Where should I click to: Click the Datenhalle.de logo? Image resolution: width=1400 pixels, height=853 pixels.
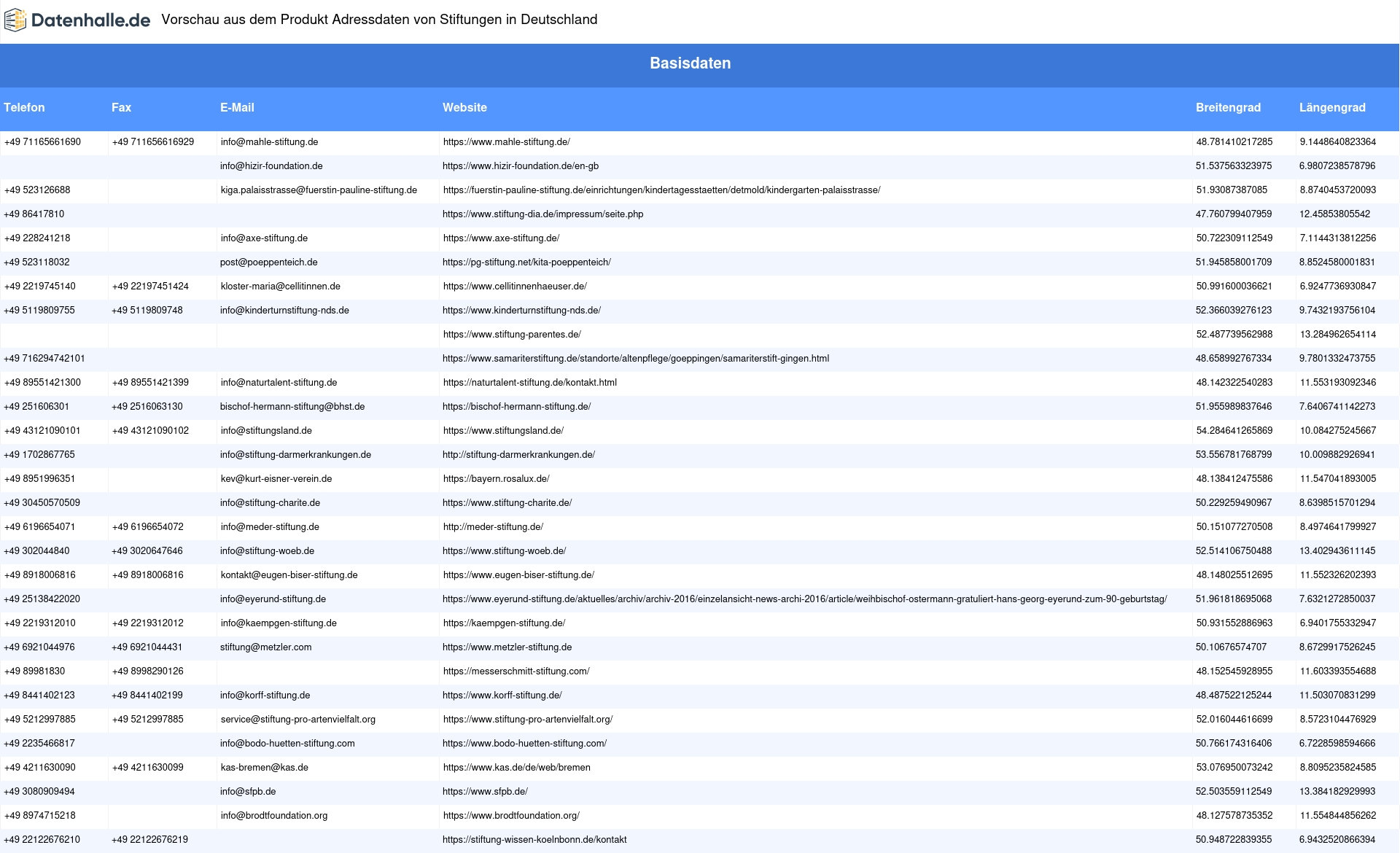pyautogui.click(x=77, y=20)
